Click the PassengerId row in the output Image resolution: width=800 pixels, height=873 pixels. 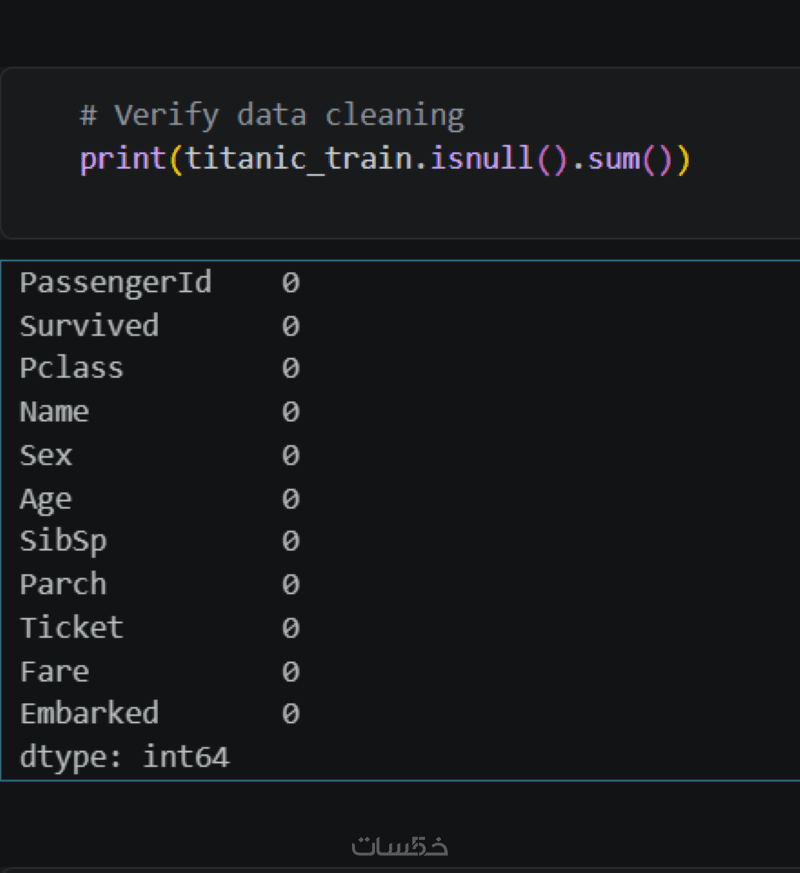tap(116, 283)
